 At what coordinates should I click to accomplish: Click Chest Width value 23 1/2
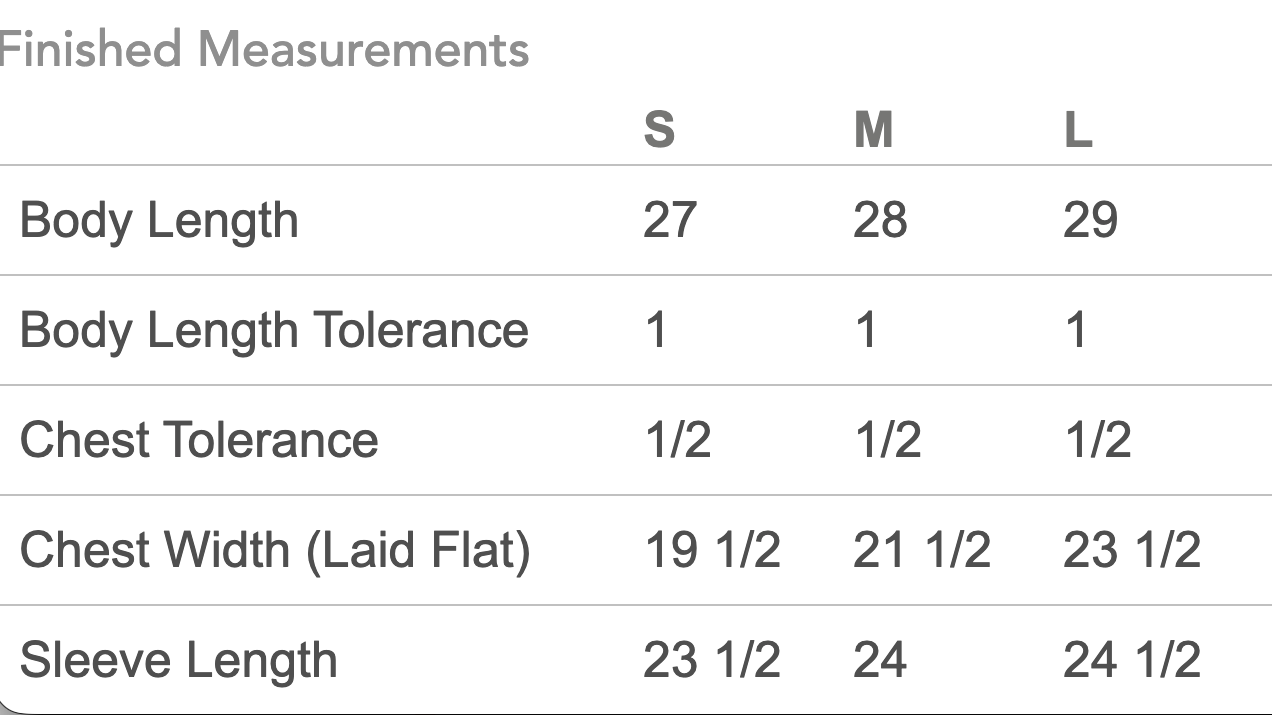(x=1132, y=550)
